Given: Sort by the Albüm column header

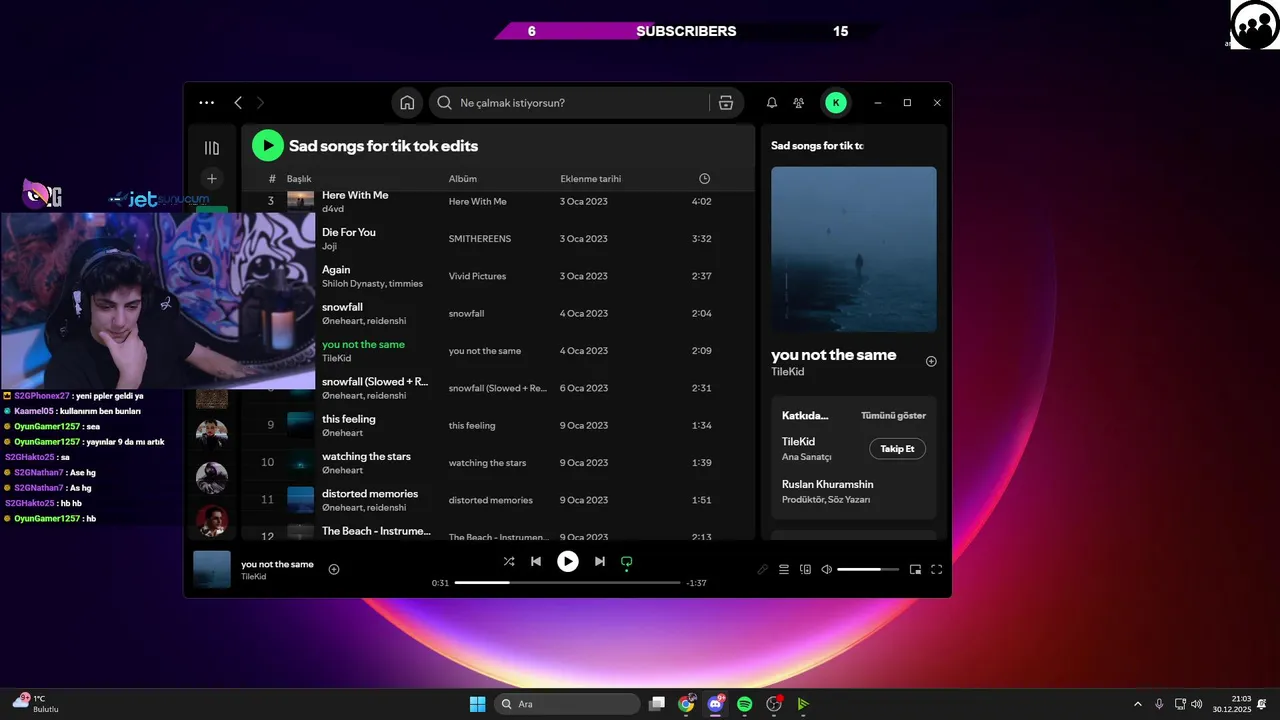Looking at the screenshot, I should point(463,179).
